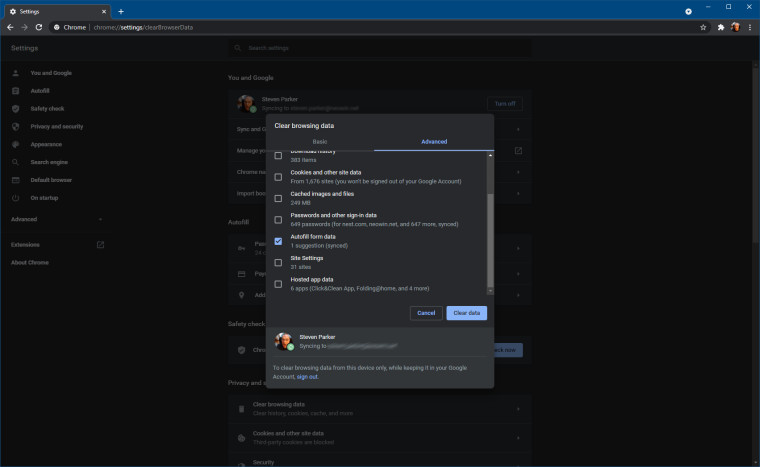This screenshot has height=467, width=760.
Task: Open the Extensions puzzle piece icon
Action: pyautogui.click(x=720, y=27)
